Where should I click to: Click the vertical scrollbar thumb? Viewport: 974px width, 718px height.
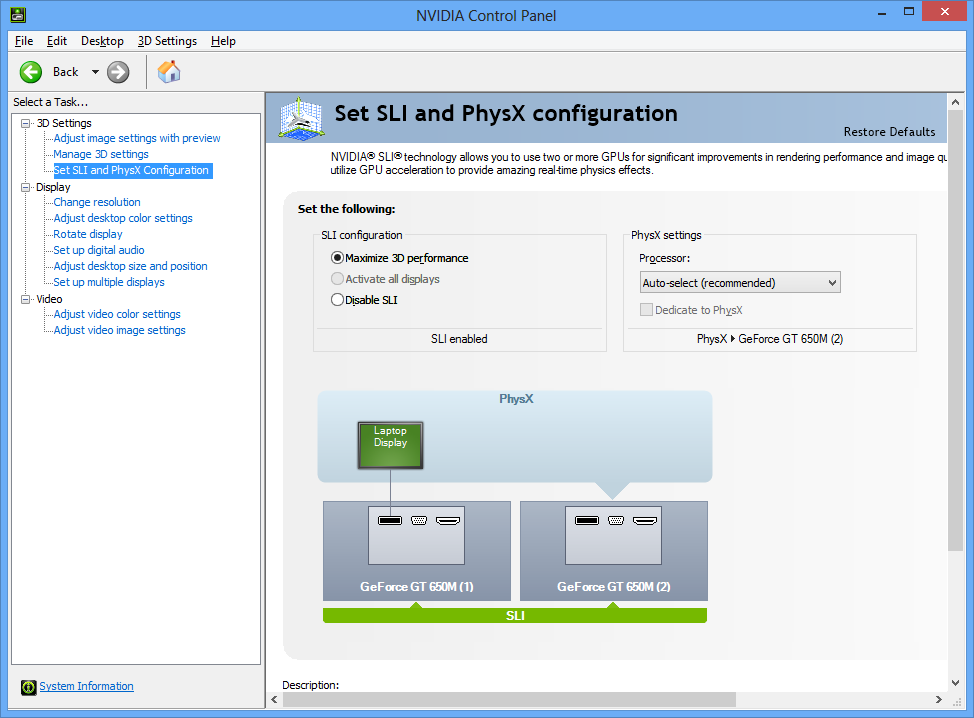coord(955,330)
